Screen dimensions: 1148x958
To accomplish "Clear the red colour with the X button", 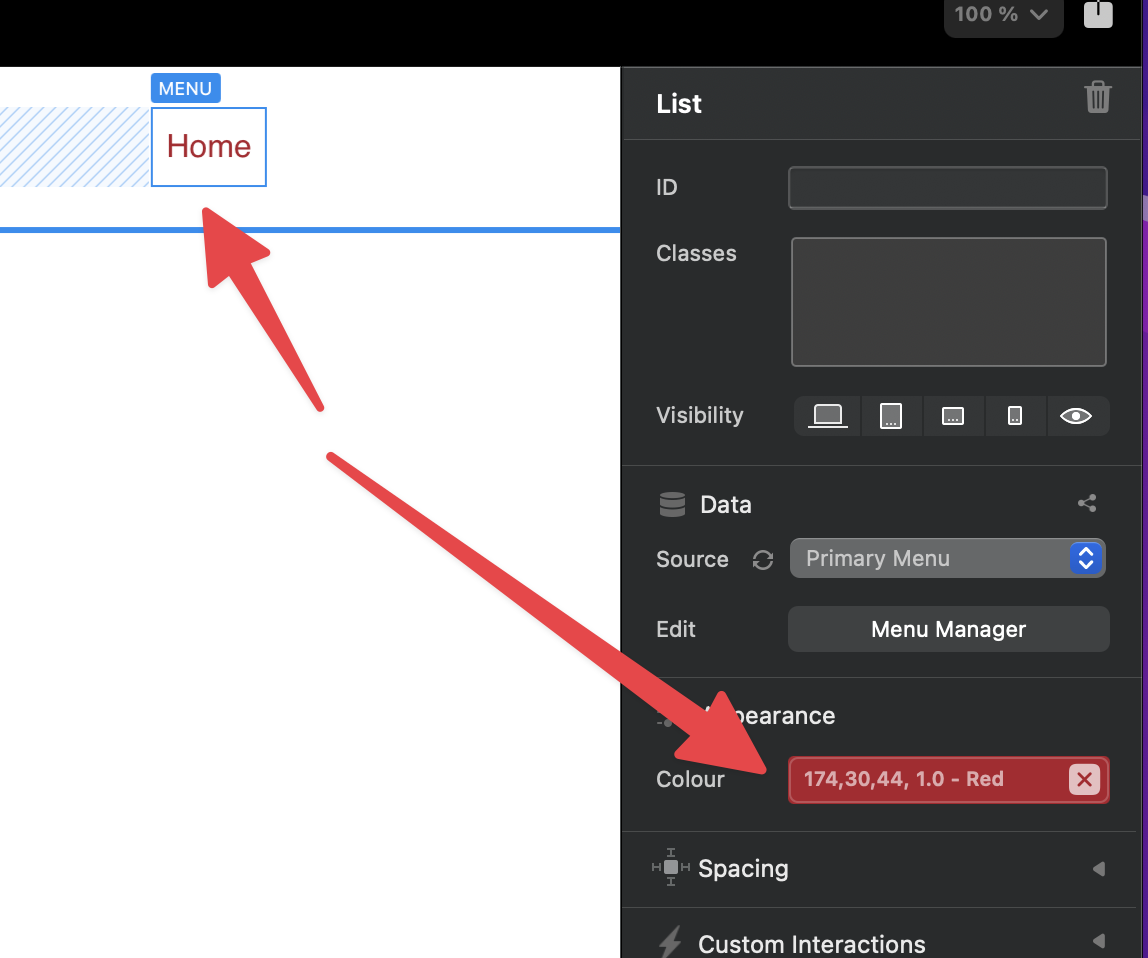I will coord(1084,780).
